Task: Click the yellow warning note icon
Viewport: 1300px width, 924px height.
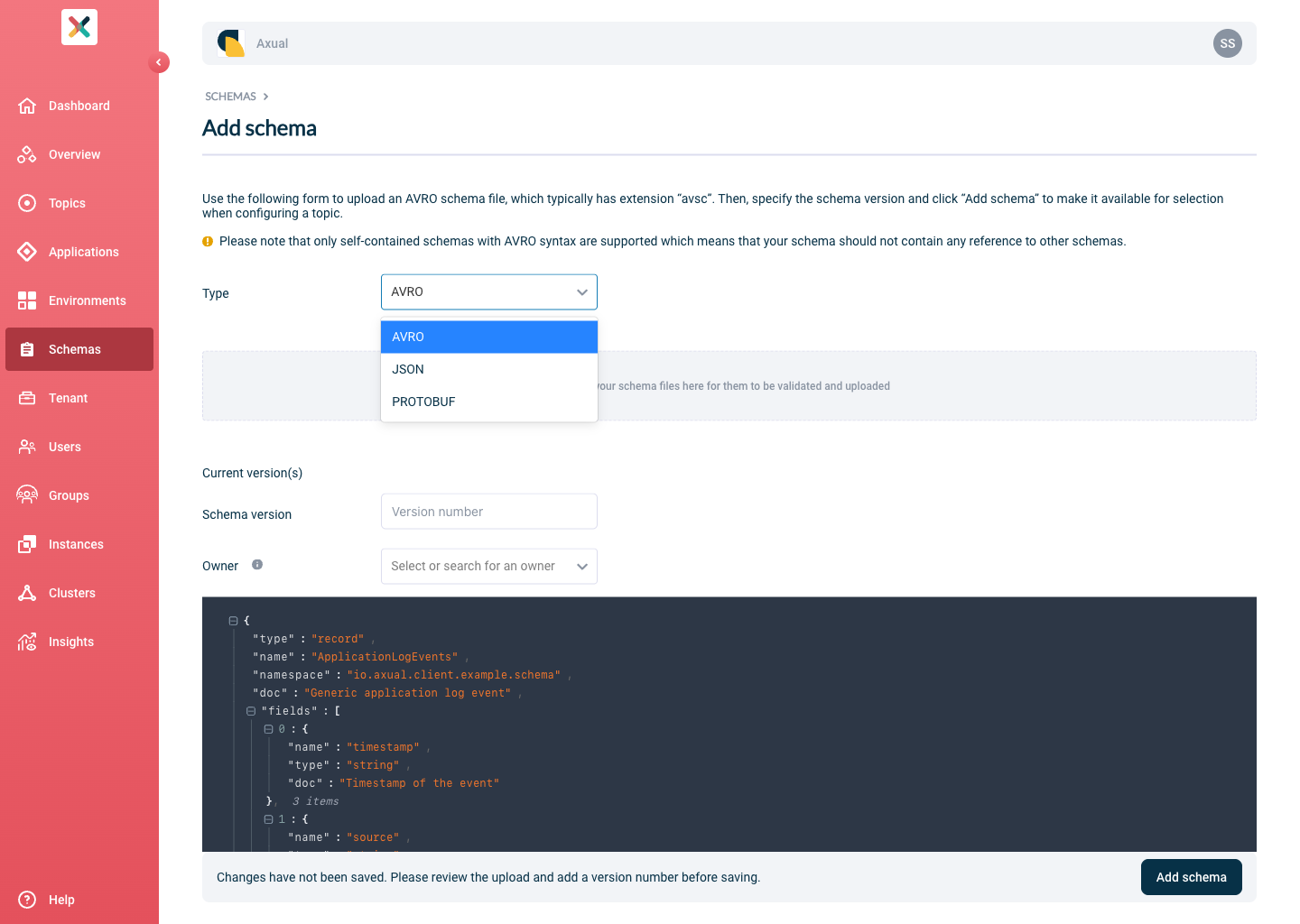Action: click(208, 242)
